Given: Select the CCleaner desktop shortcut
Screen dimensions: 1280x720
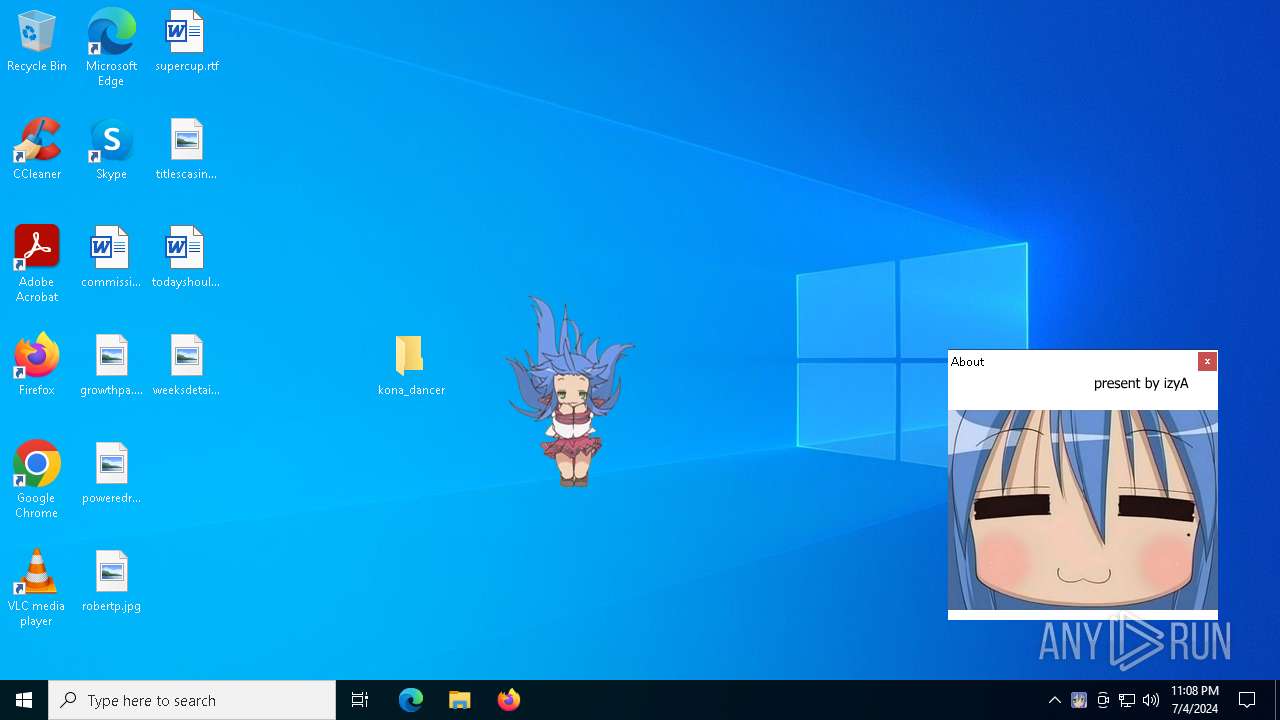Looking at the screenshot, I should tap(37, 149).
